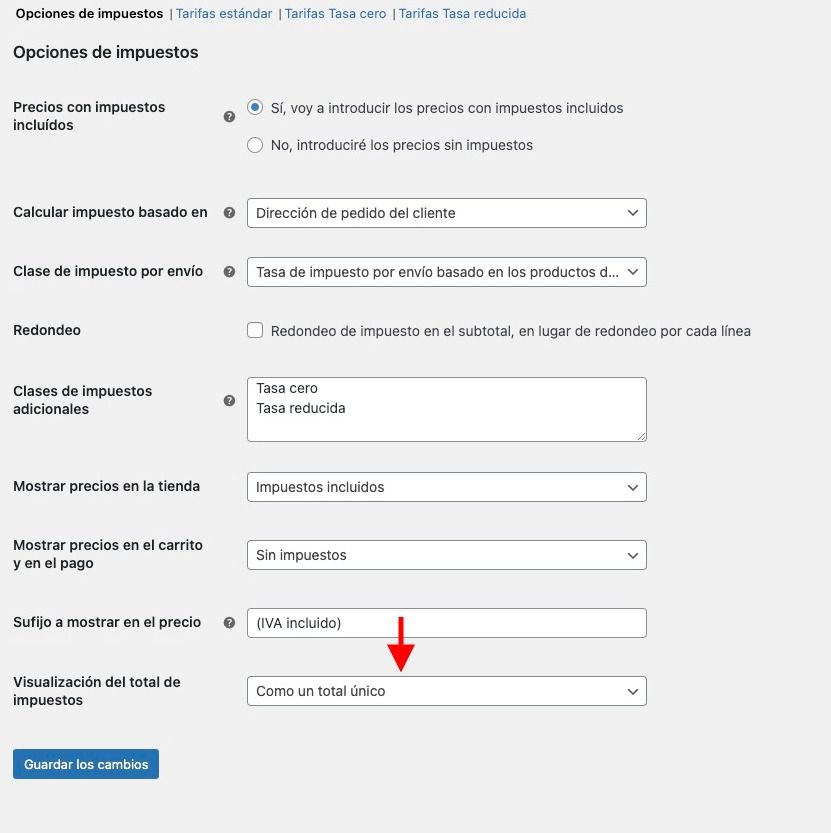This screenshot has height=833, width=831.
Task: Expand the 'Sin impuestos' cart prices dropdown
Action: tap(447, 555)
